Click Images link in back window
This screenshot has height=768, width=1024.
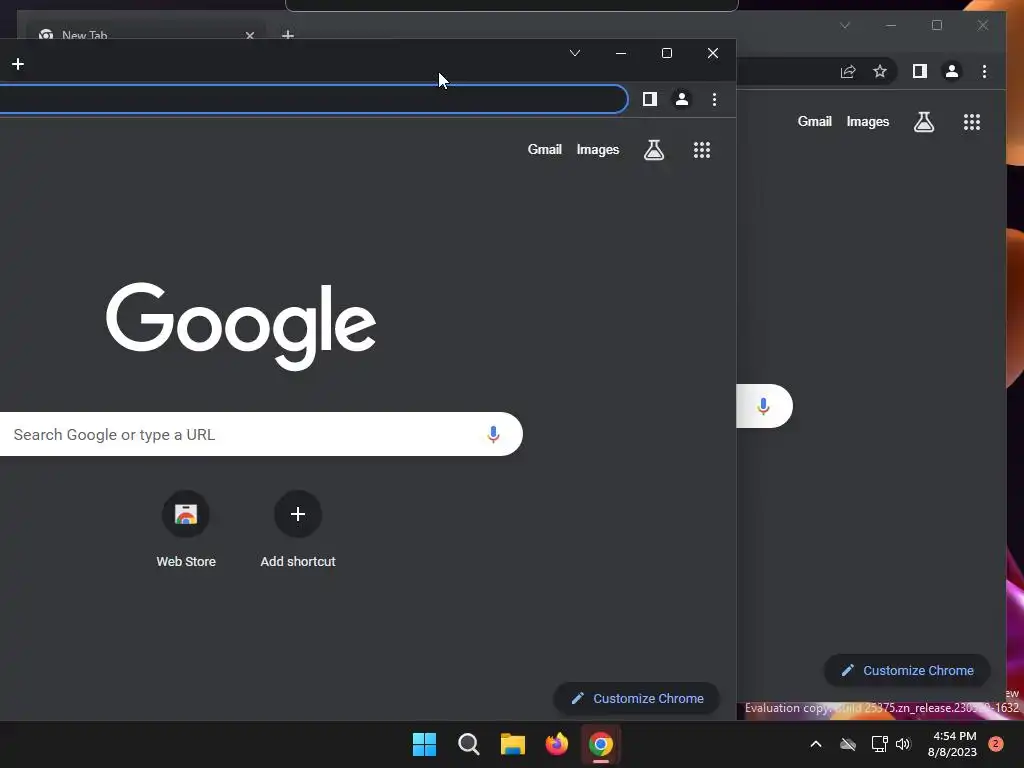(867, 121)
